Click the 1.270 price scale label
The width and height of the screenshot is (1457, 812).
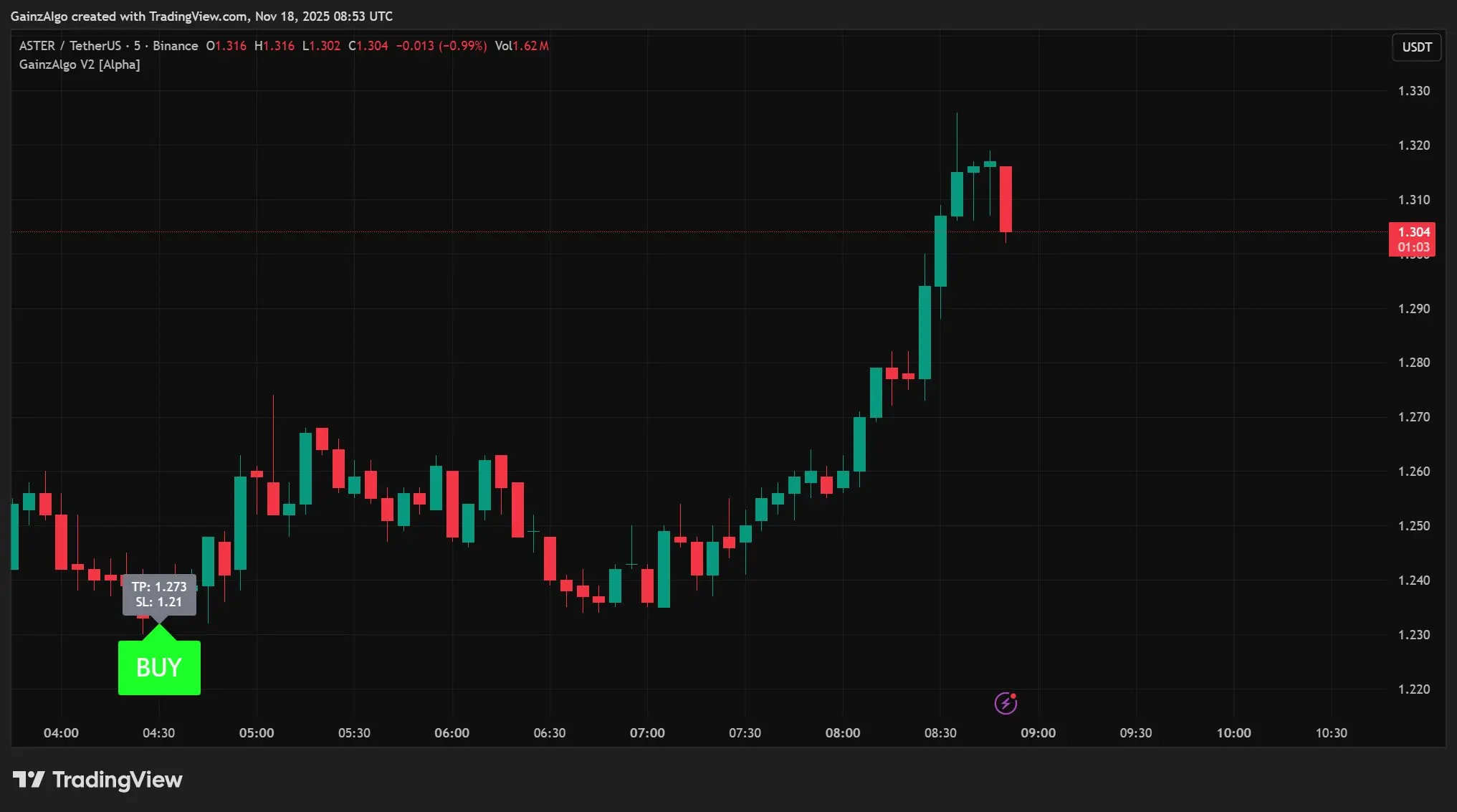pyautogui.click(x=1413, y=416)
